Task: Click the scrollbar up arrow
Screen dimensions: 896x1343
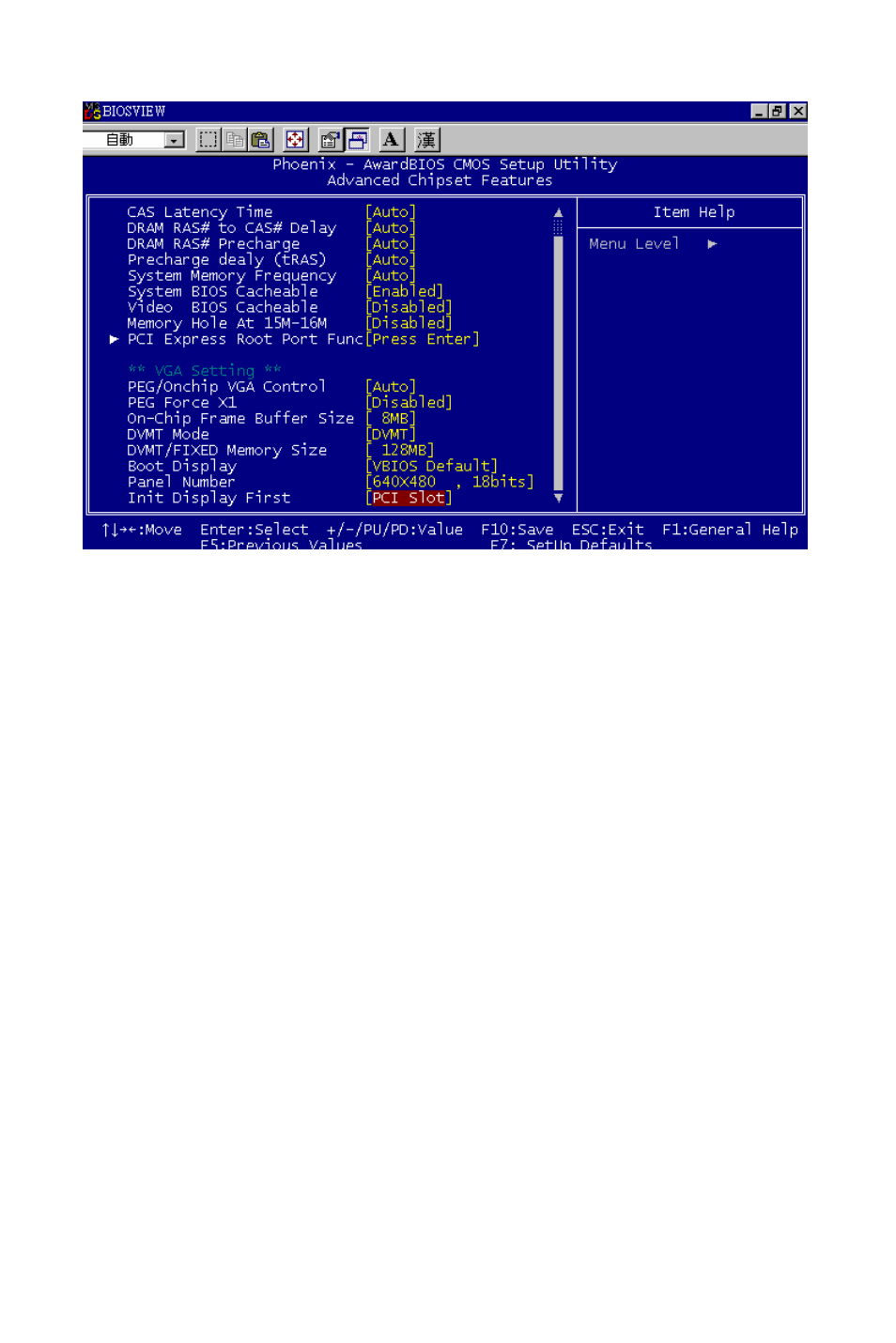Action: click(558, 212)
